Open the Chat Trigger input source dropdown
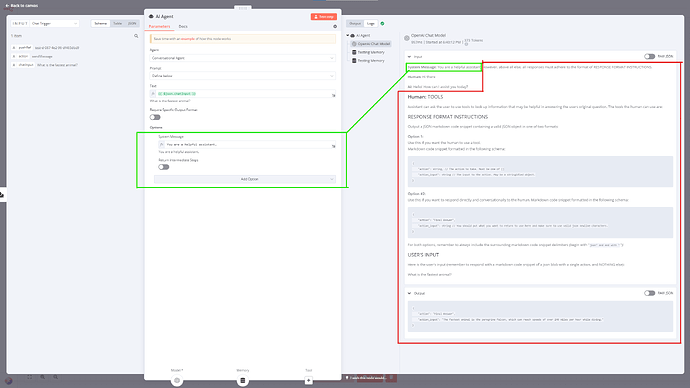The width and height of the screenshot is (690, 388). click(54, 23)
